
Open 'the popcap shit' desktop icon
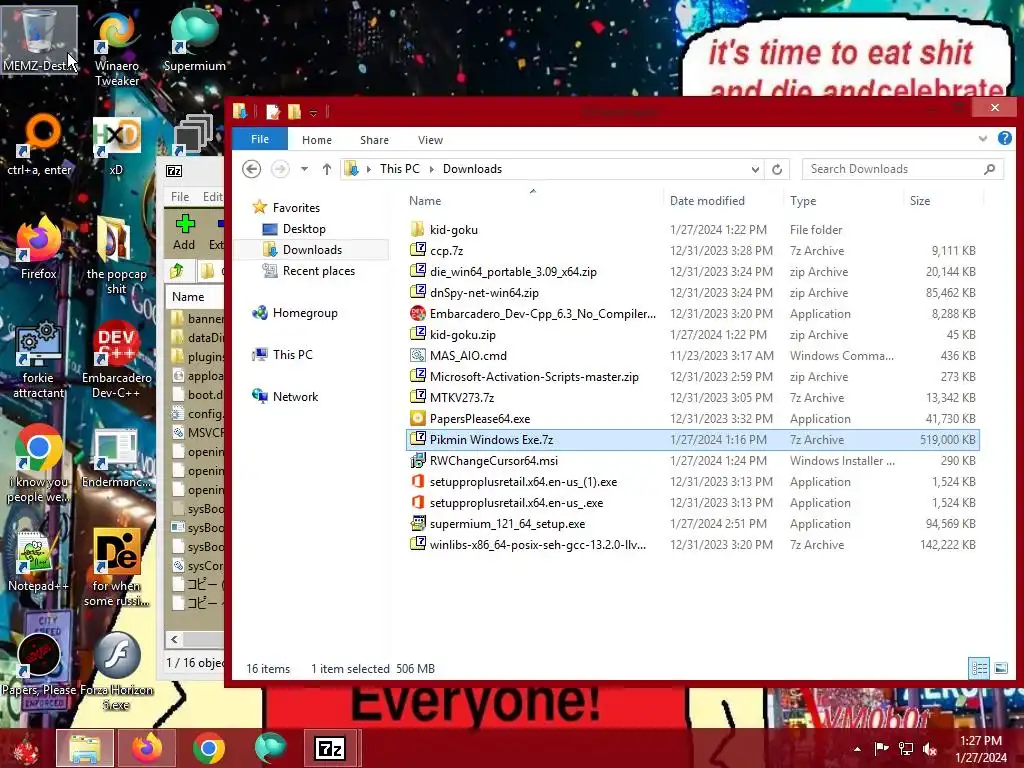click(116, 256)
